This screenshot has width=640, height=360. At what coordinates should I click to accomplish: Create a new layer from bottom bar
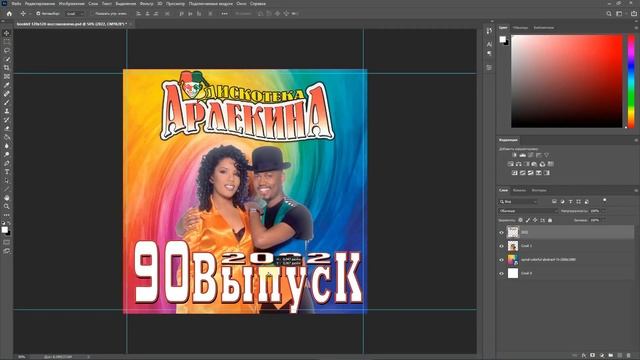point(620,356)
